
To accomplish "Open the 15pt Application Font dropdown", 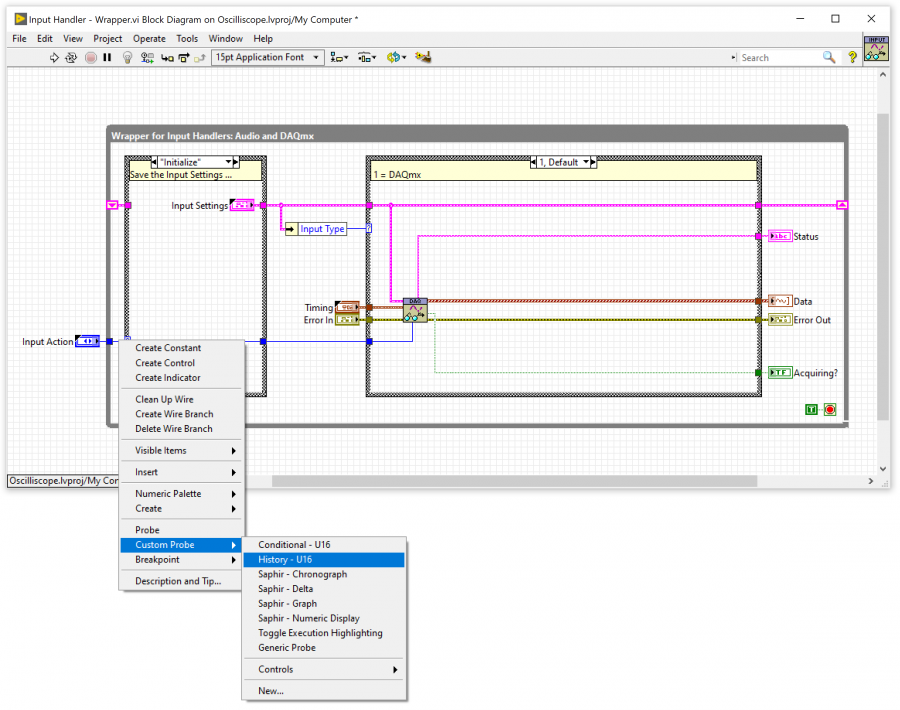I will [x=265, y=57].
